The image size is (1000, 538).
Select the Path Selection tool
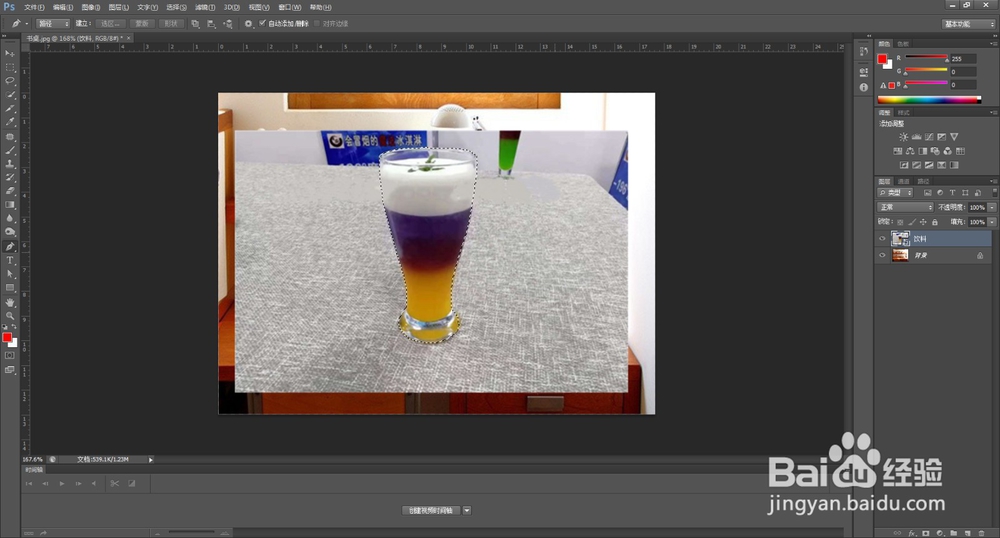click(10, 274)
